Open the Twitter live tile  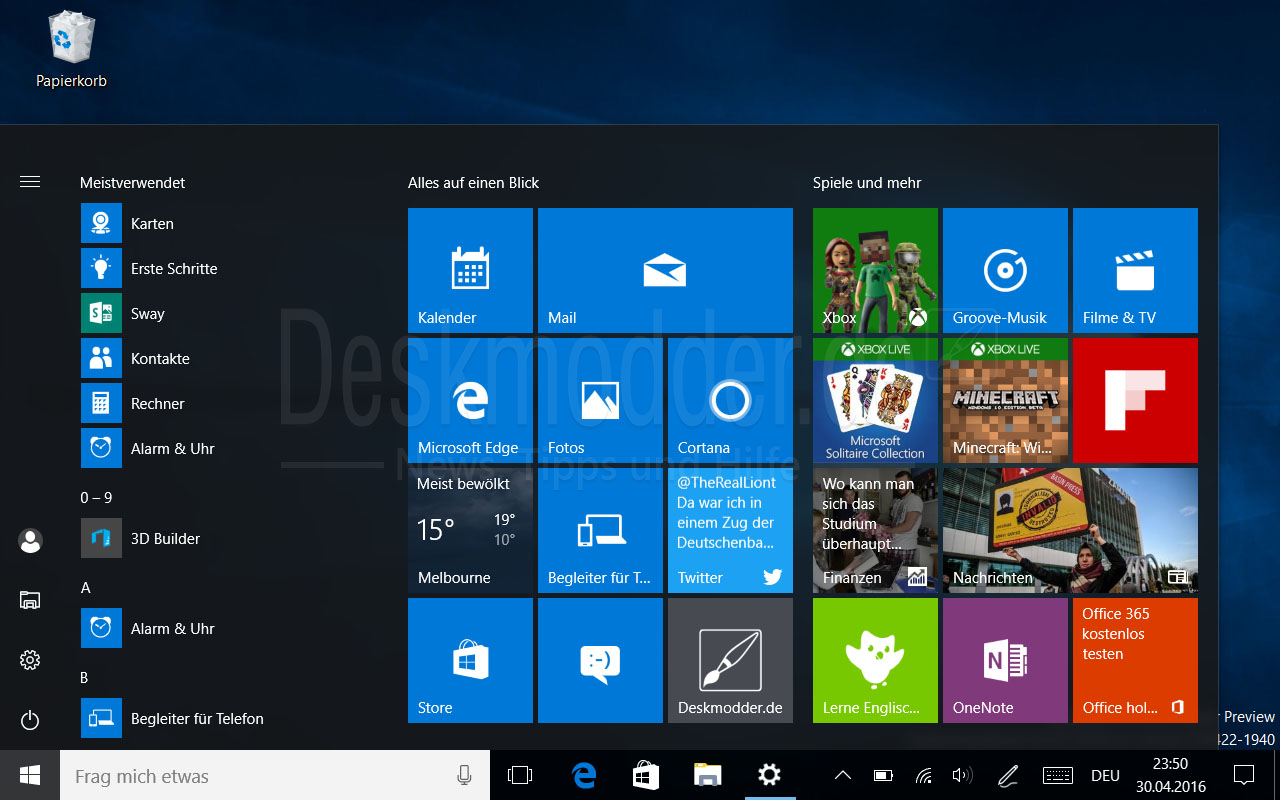pyautogui.click(x=730, y=530)
